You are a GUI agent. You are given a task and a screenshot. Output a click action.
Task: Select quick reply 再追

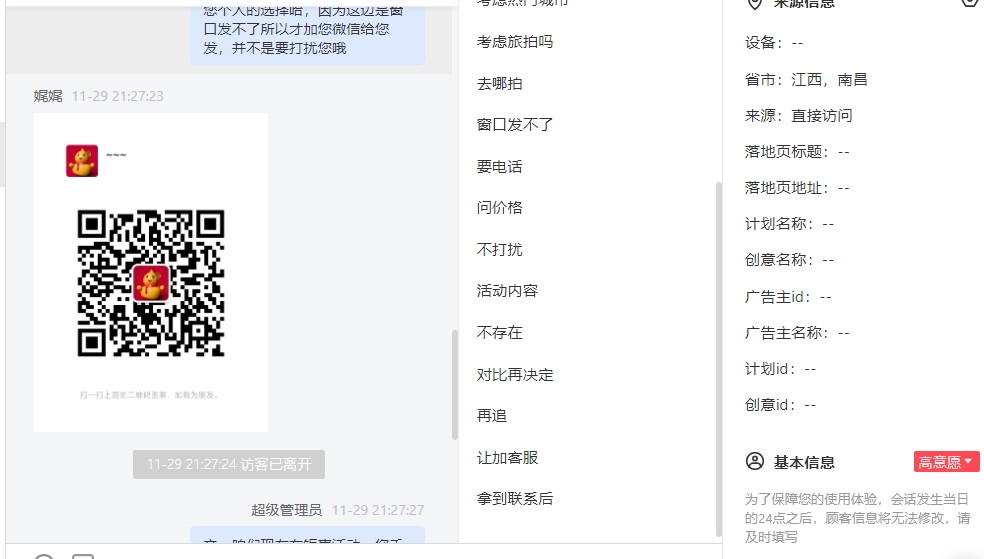tap(492, 416)
